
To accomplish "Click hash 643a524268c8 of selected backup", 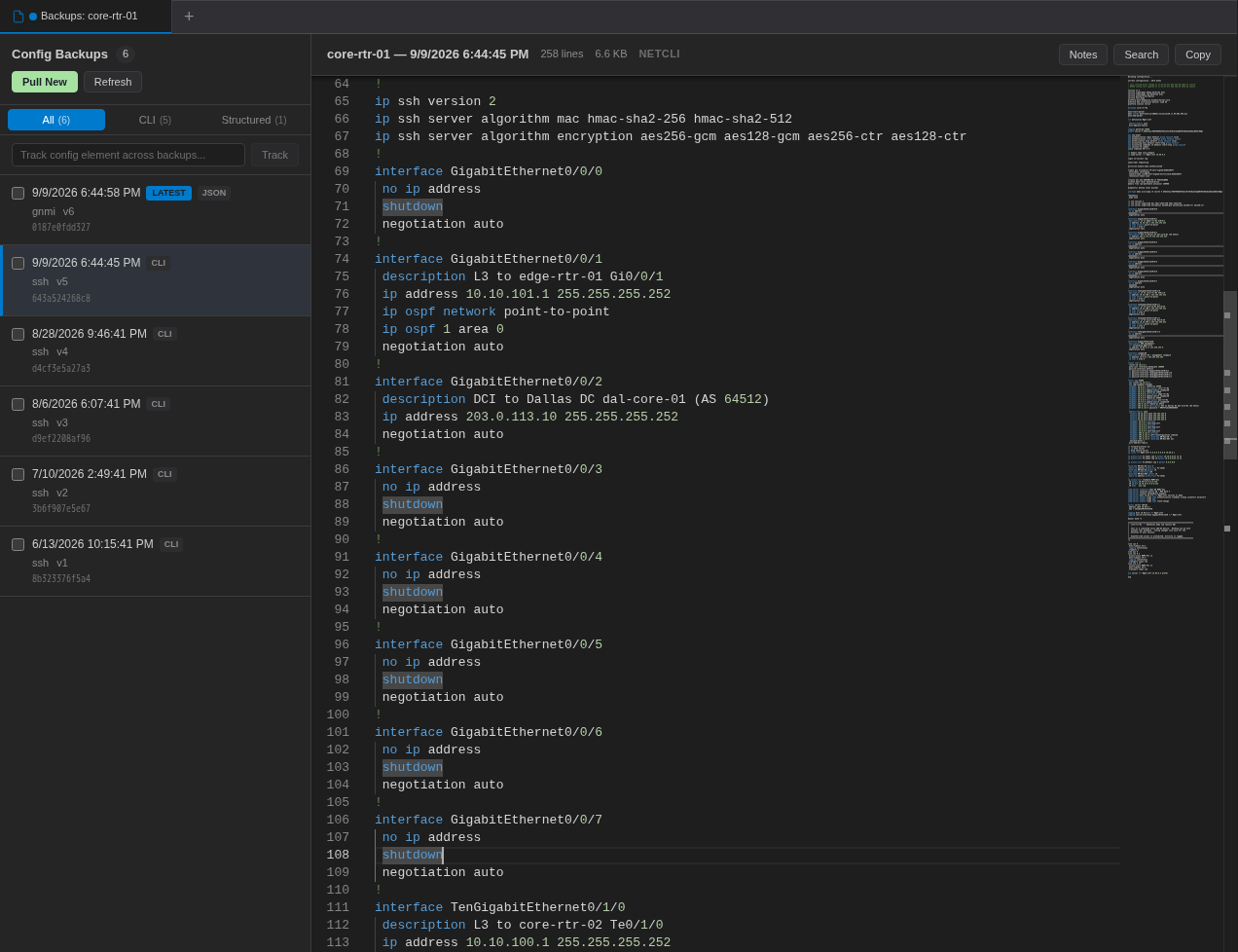I will [x=61, y=299].
